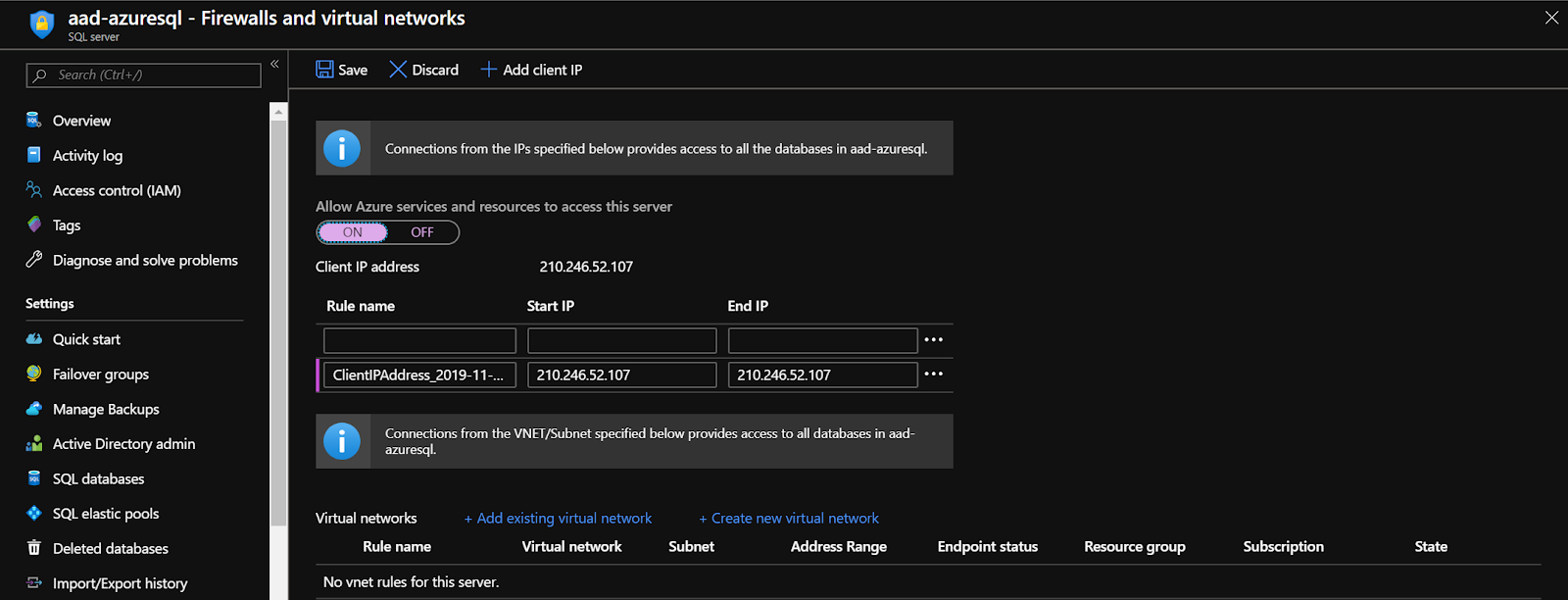
Task: Click Create new virtual network link
Action: point(789,519)
